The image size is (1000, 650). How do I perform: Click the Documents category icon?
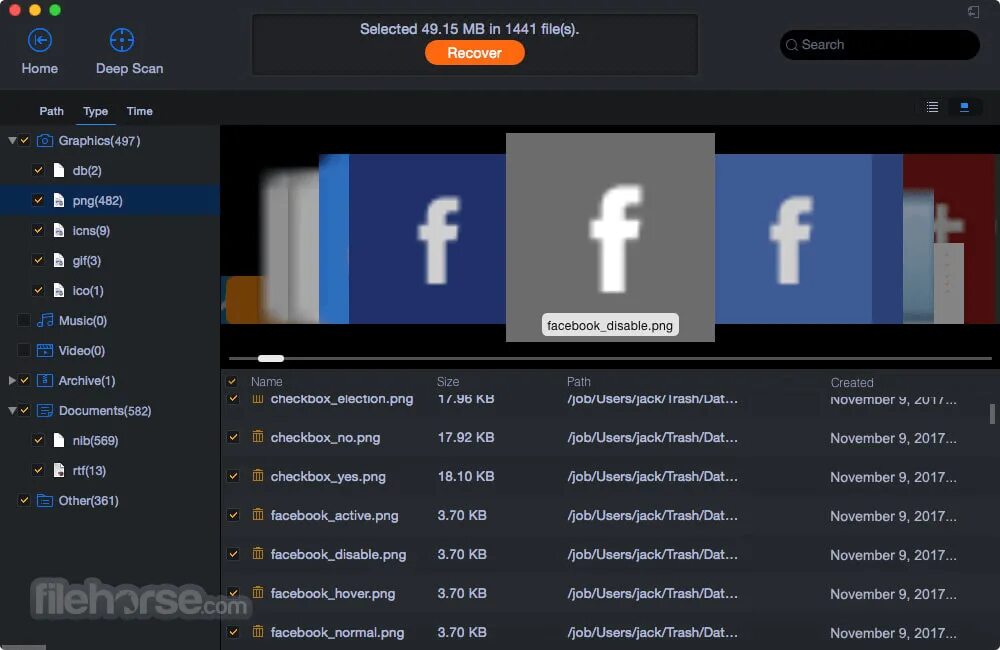pyautogui.click(x=45, y=410)
